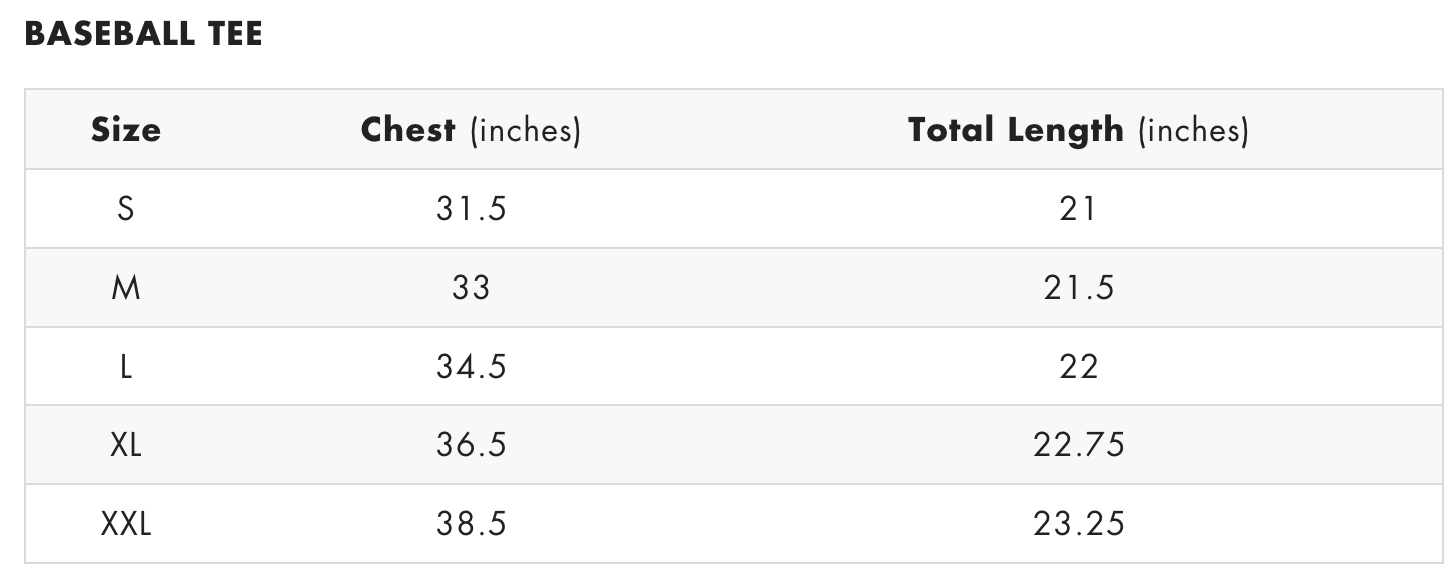Click the BASEBALL TEE heading
Viewport: 1452px width, 586px height.
click(143, 34)
